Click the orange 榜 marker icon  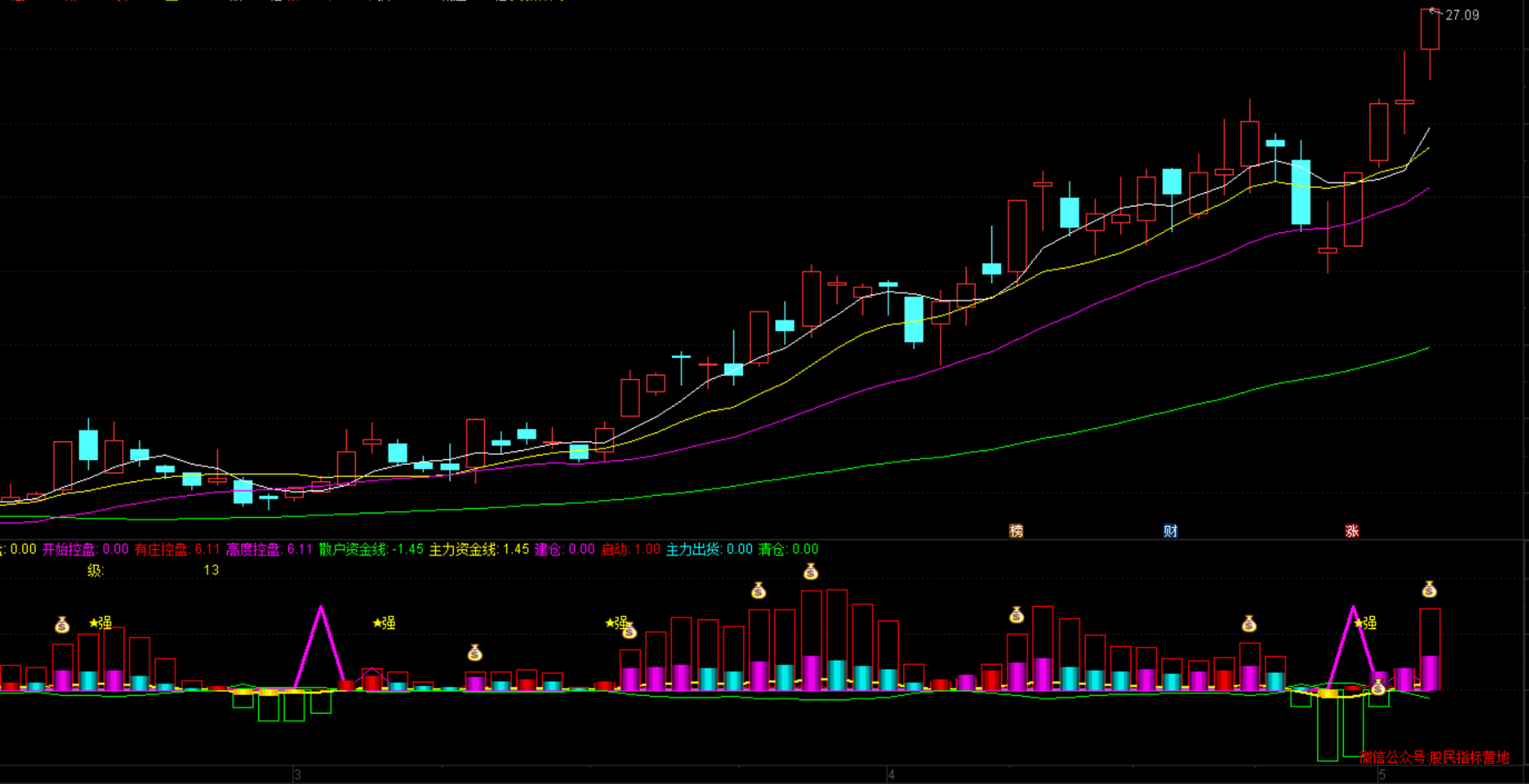click(1016, 531)
